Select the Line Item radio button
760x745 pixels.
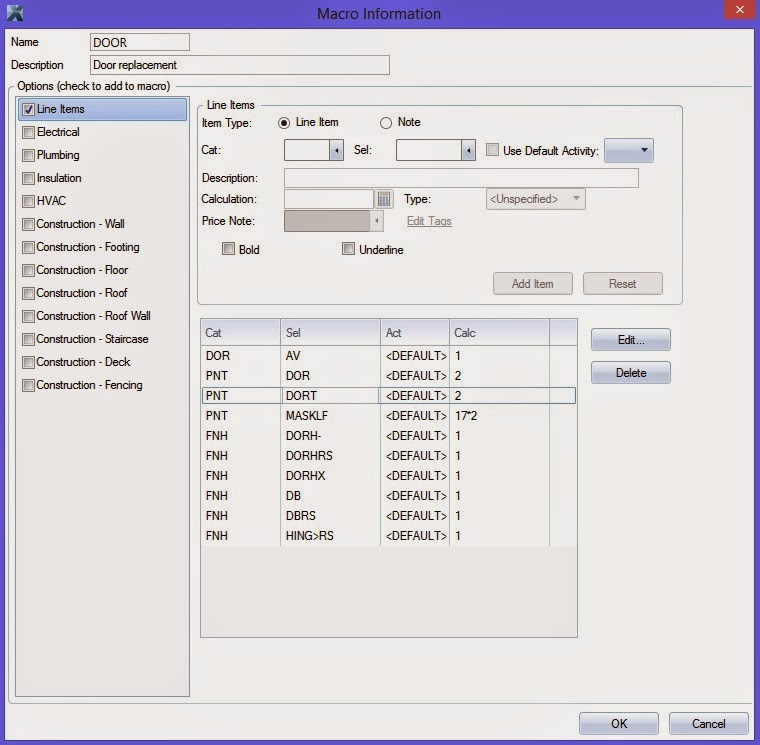tap(284, 123)
